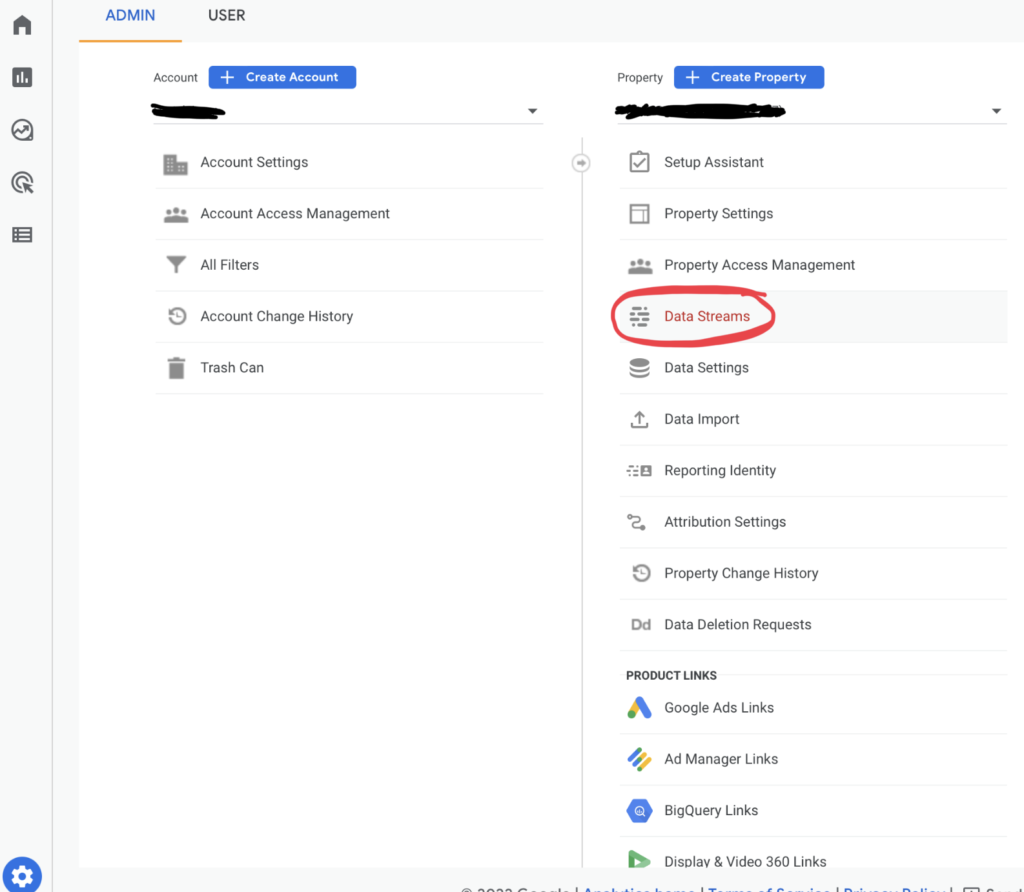Click the Create Account button

click(282, 77)
